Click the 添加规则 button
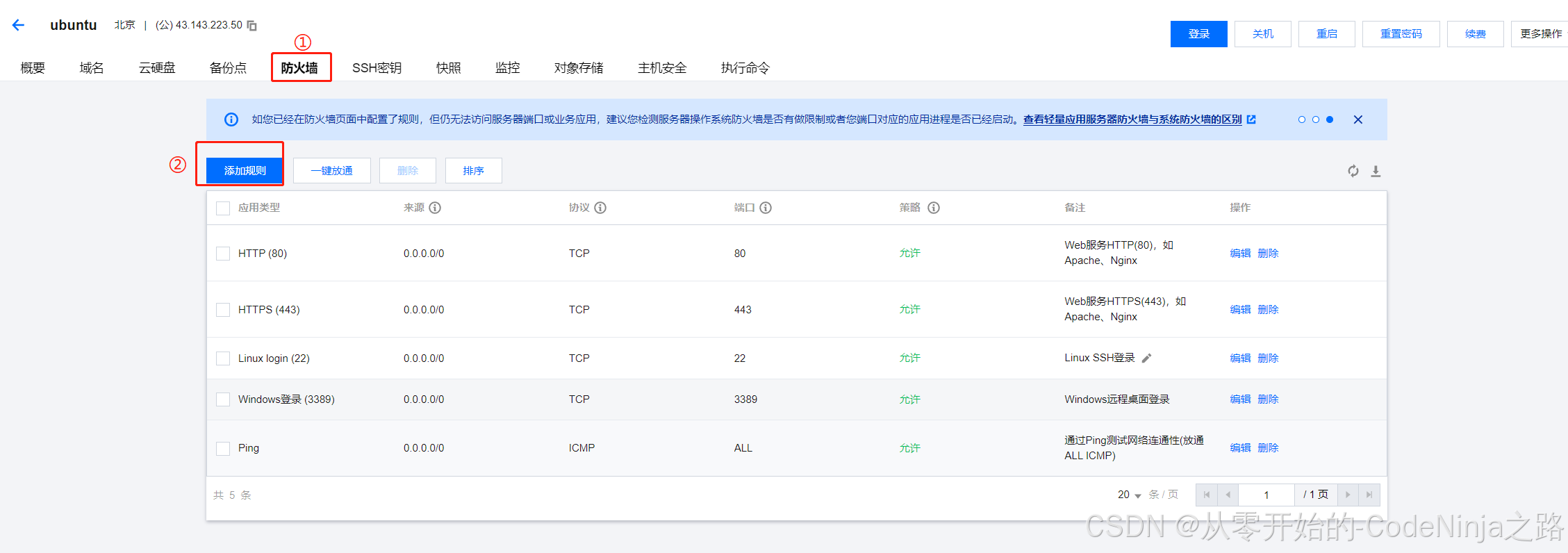The image size is (1568, 553). (x=245, y=171)
